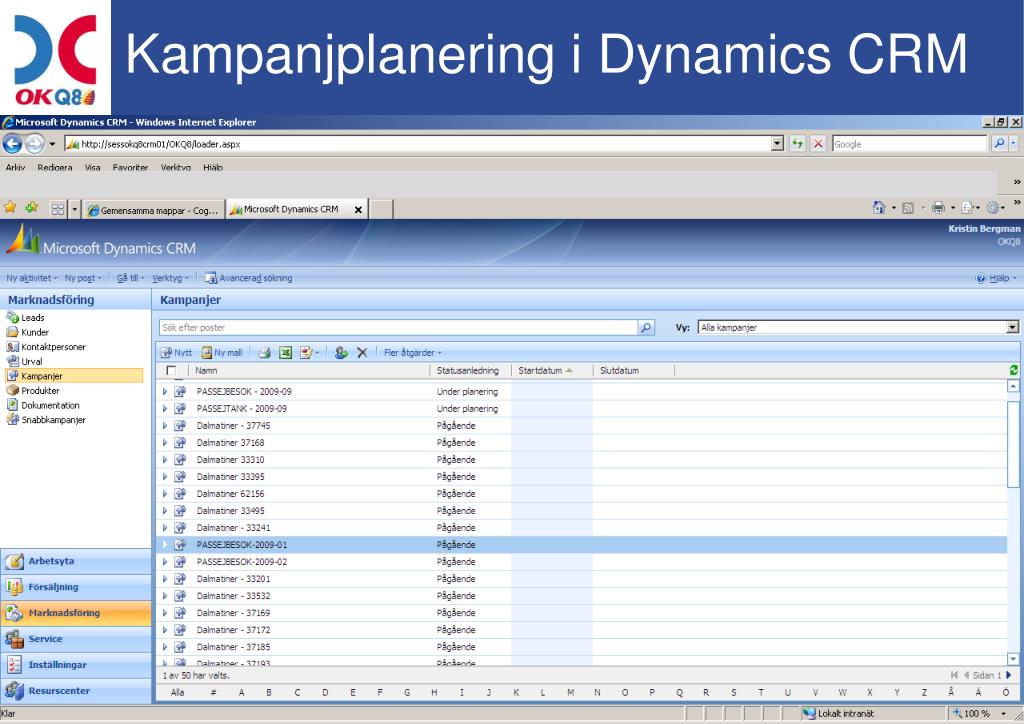
Task: Click the Add to Favorites star-plus icon
Action: [x=31, y=208]
